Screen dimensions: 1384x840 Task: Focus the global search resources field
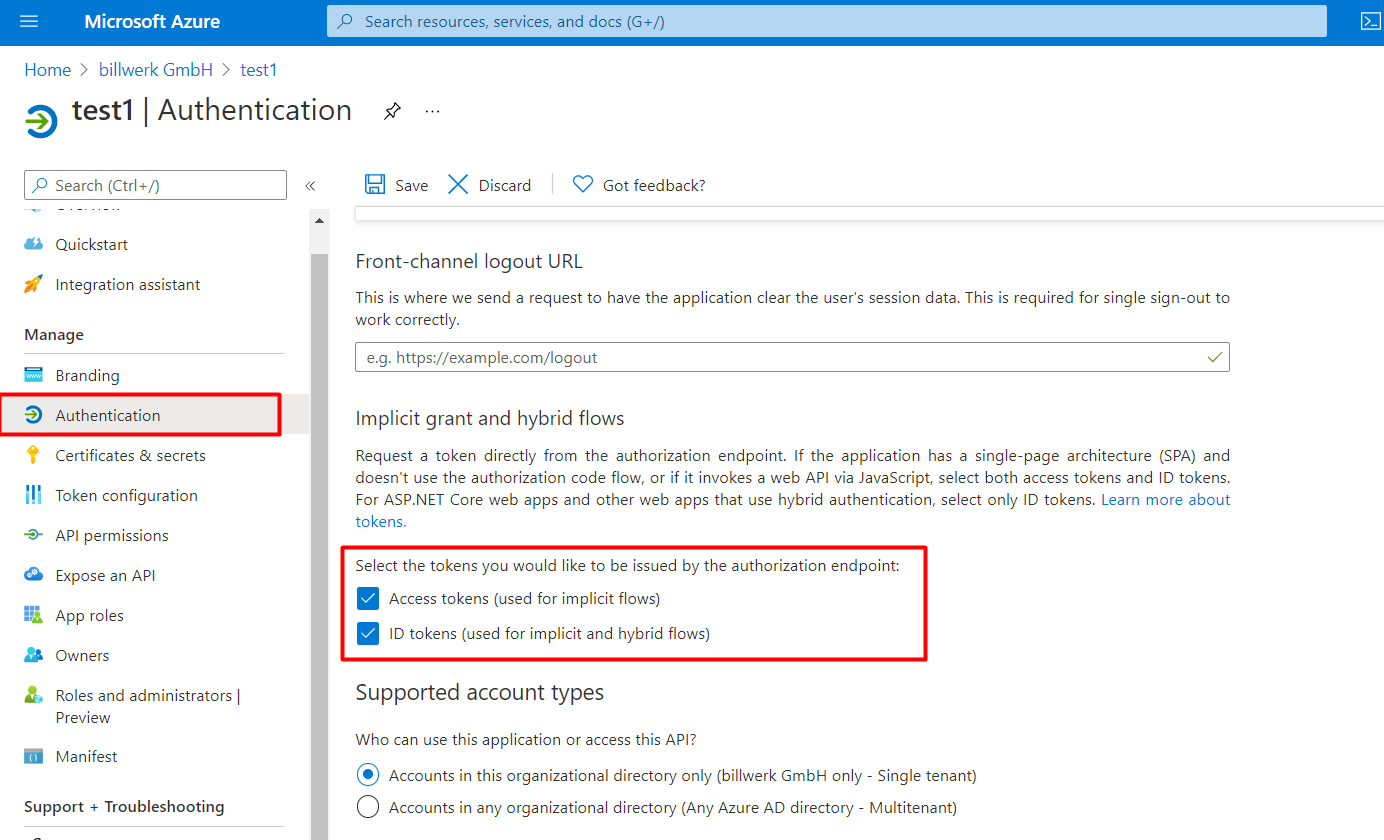tap(826, 21)
